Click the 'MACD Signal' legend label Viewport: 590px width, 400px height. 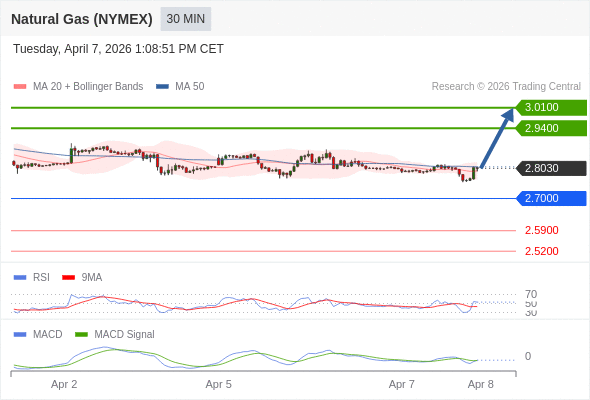[125, 335]
